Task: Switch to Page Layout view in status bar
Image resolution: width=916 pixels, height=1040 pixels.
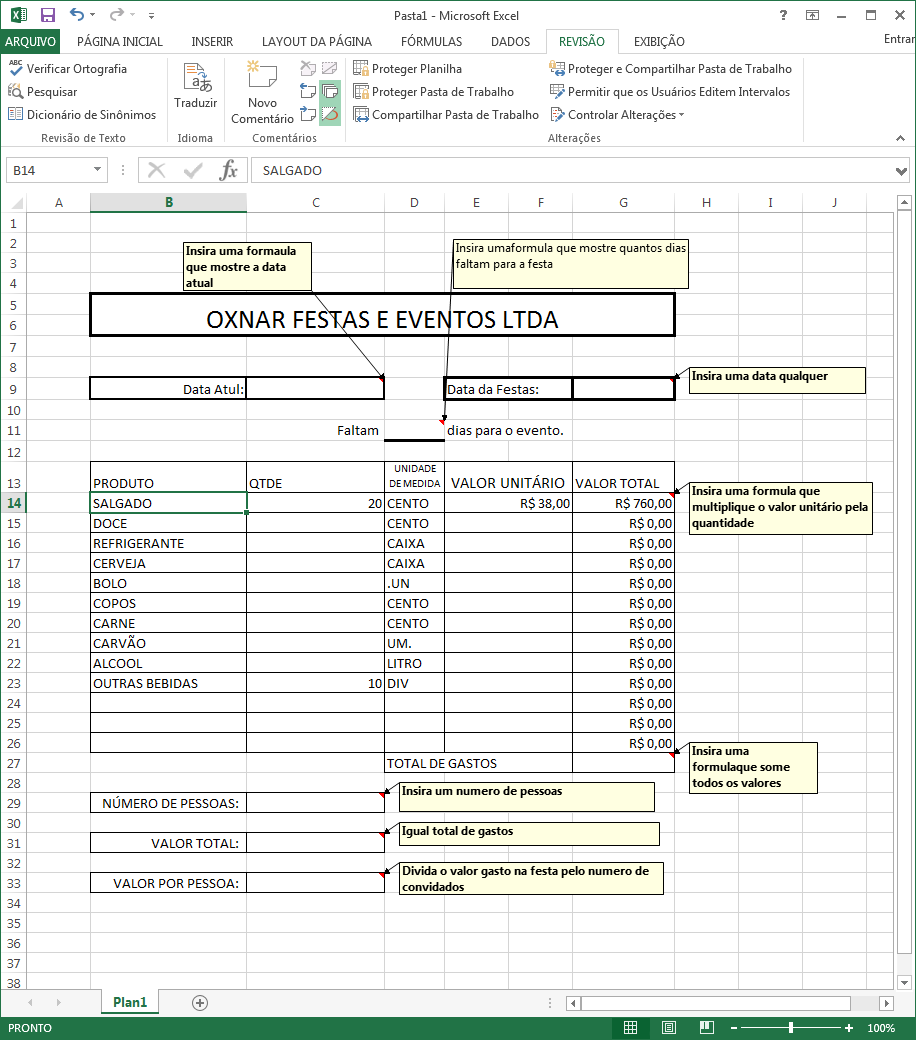Action: (x=669, y=1027)
